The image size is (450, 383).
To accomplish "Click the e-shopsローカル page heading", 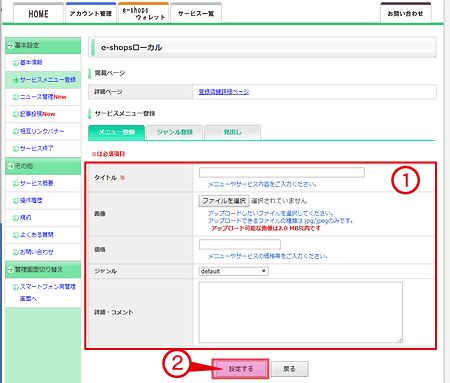I will (x=131, y=48).
